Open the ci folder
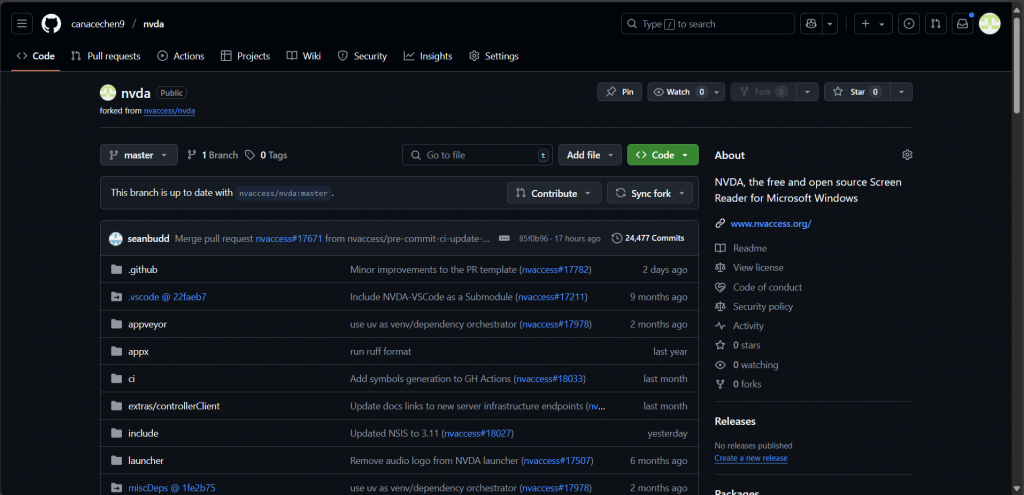This screenshot has height=495, width=1024. (x=131, y=379)
